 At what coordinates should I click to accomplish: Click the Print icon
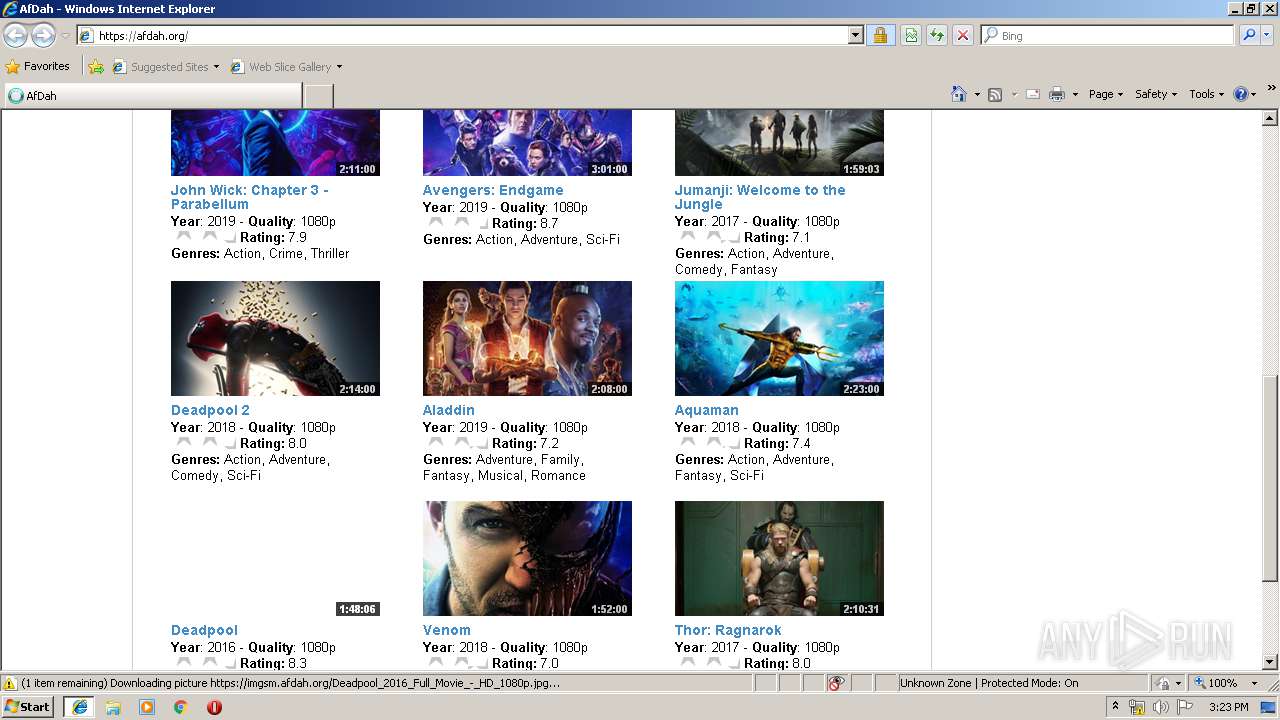[1057, 94]
